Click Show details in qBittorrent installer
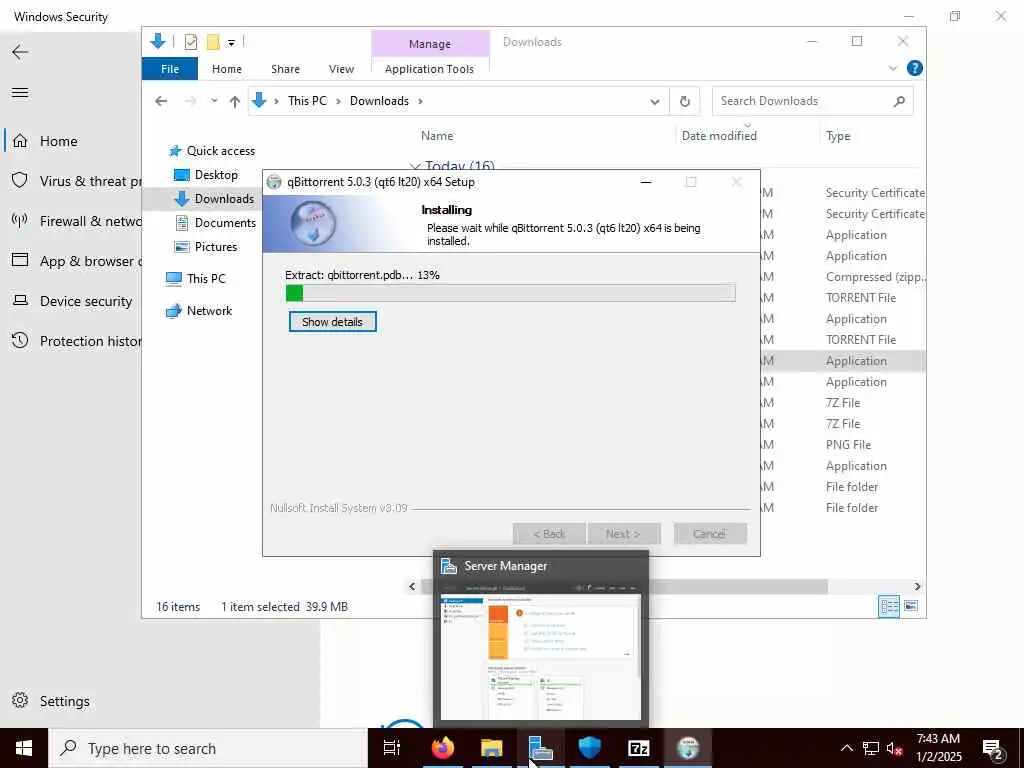Viewport: 1024px width, 768px height. pyautogui.click(x=332, y=321)
